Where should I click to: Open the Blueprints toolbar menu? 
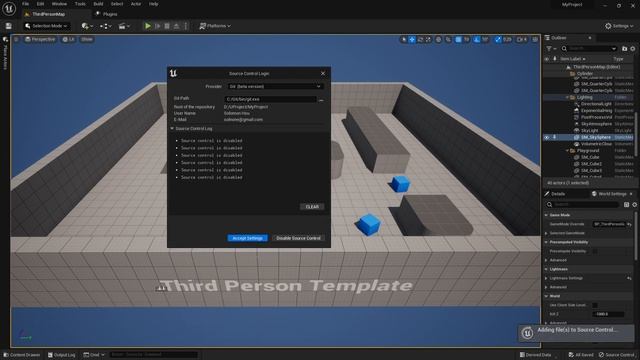coord(106,26)
